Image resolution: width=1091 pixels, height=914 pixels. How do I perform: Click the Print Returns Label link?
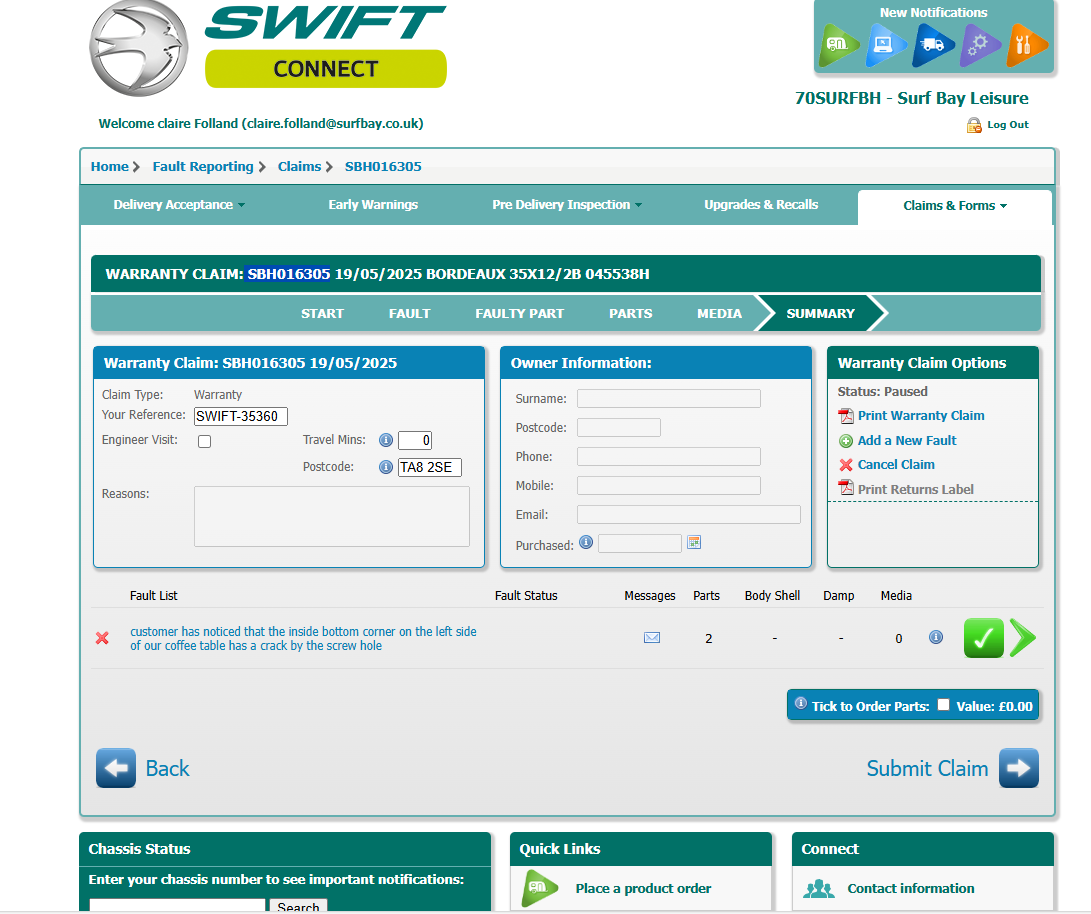pos(915,489)
